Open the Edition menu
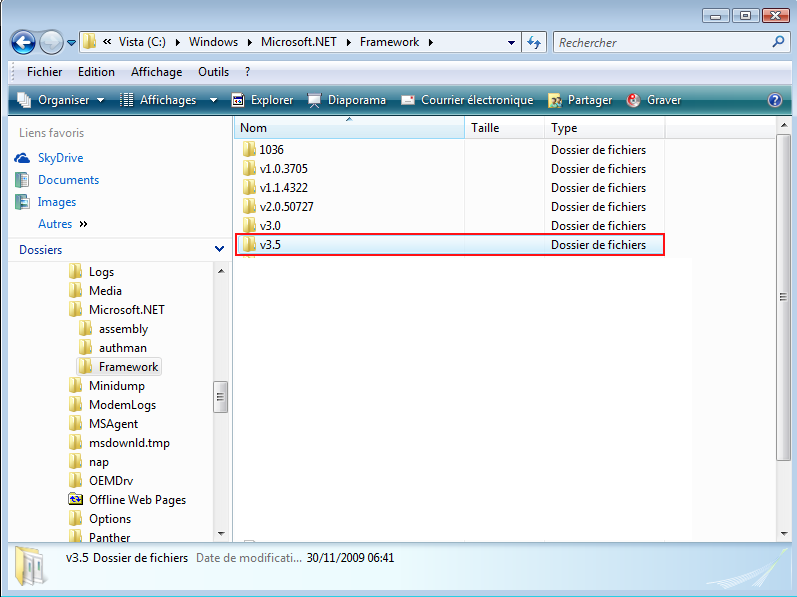Viewport: 797px width, 597px height. (96, 72)
